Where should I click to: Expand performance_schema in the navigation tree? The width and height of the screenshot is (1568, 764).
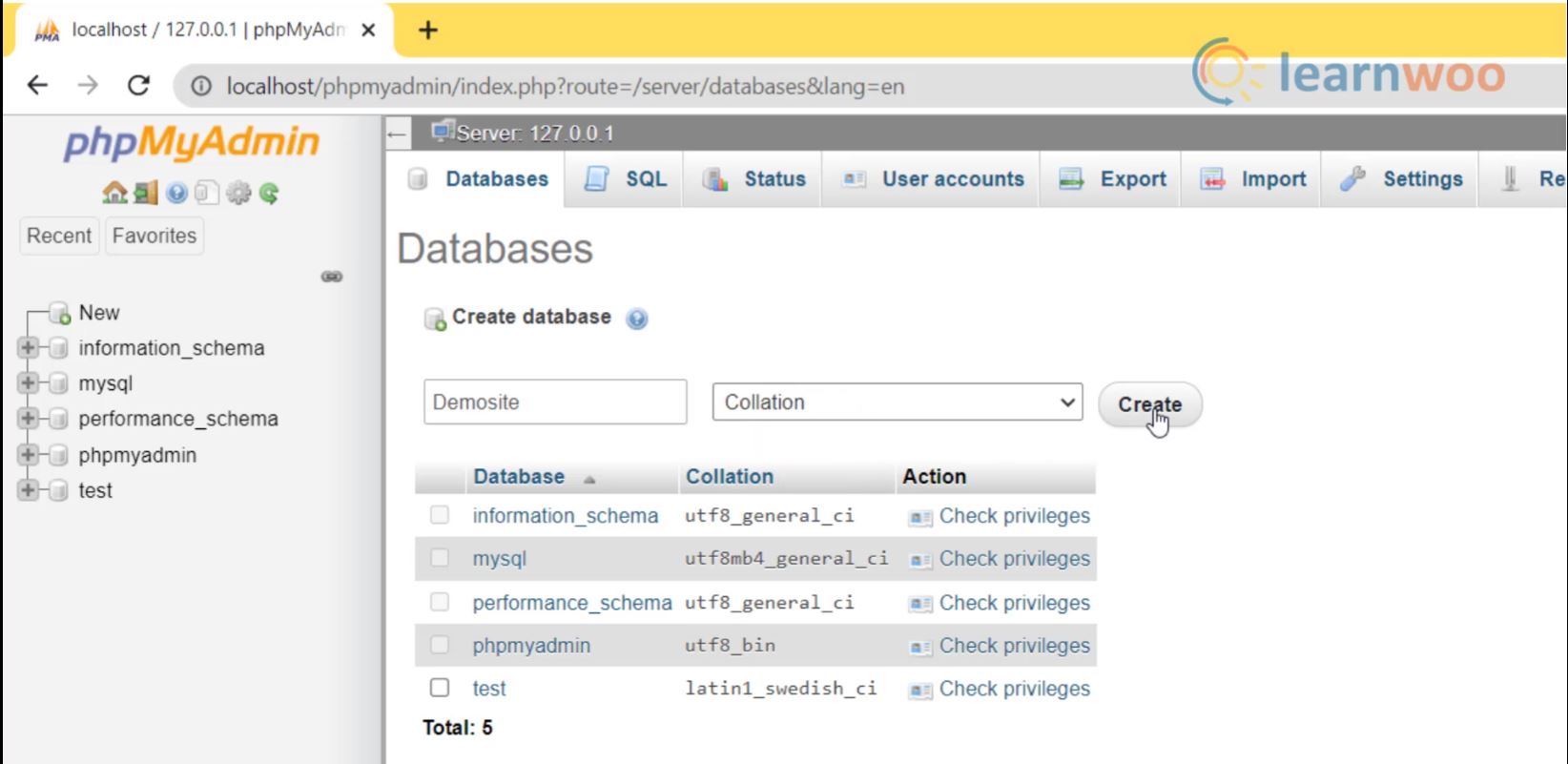28,419
